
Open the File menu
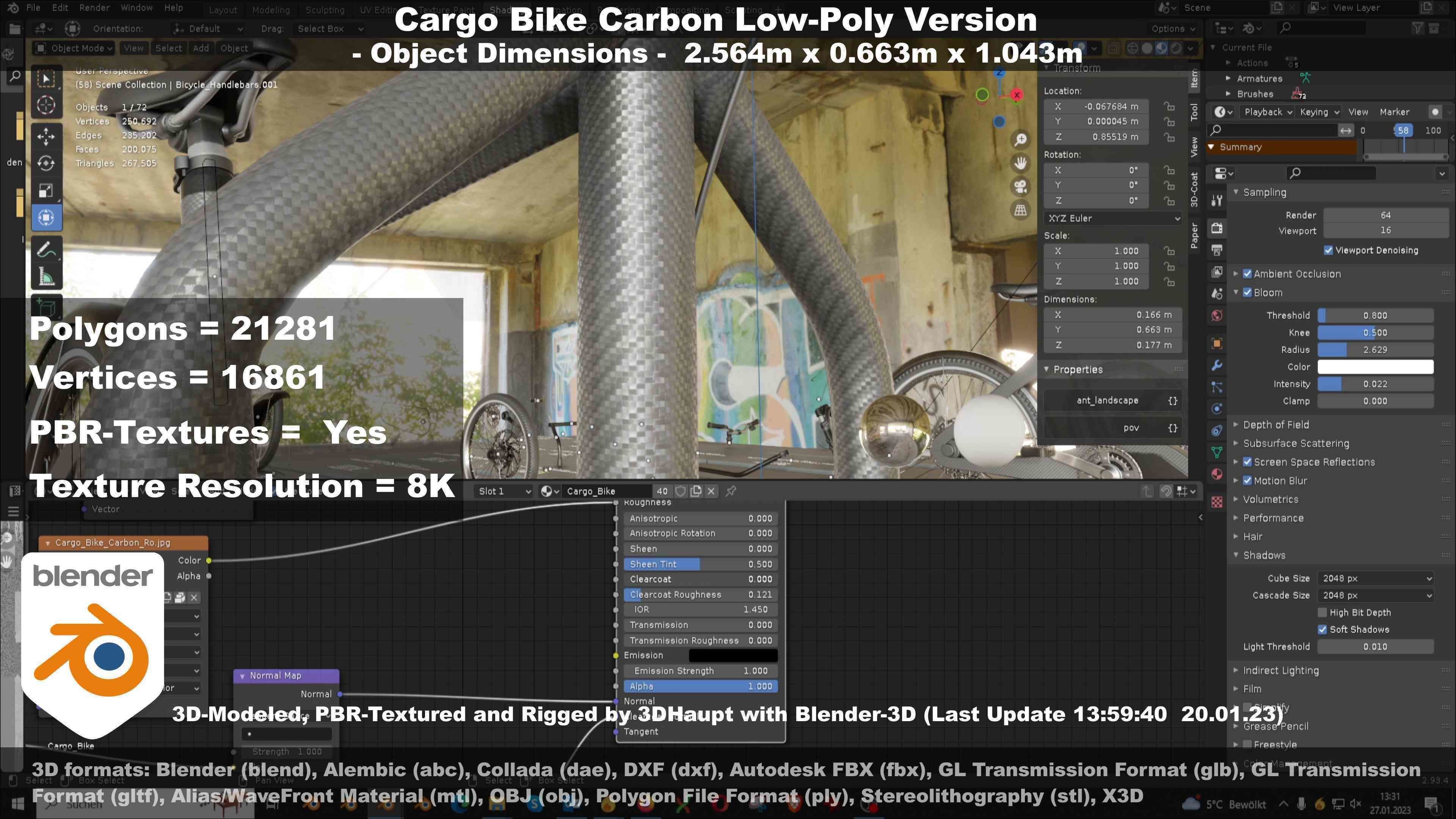click(33, 8)
